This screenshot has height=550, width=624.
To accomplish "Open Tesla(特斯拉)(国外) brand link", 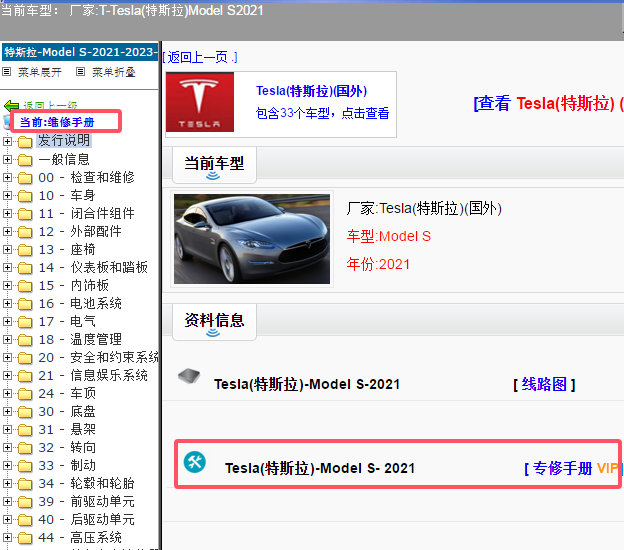I will click(x=311, y=91).
